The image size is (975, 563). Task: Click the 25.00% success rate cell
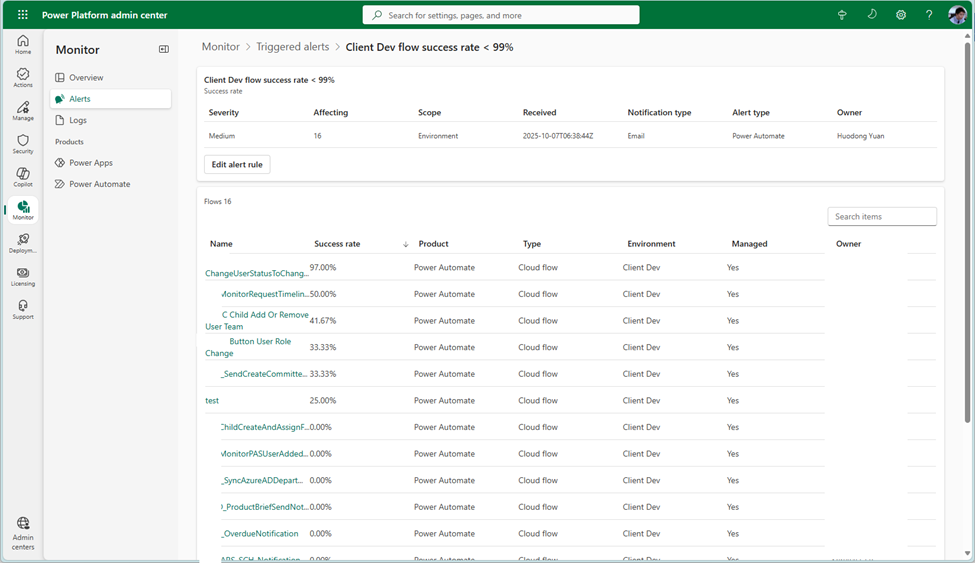[323, 401]
